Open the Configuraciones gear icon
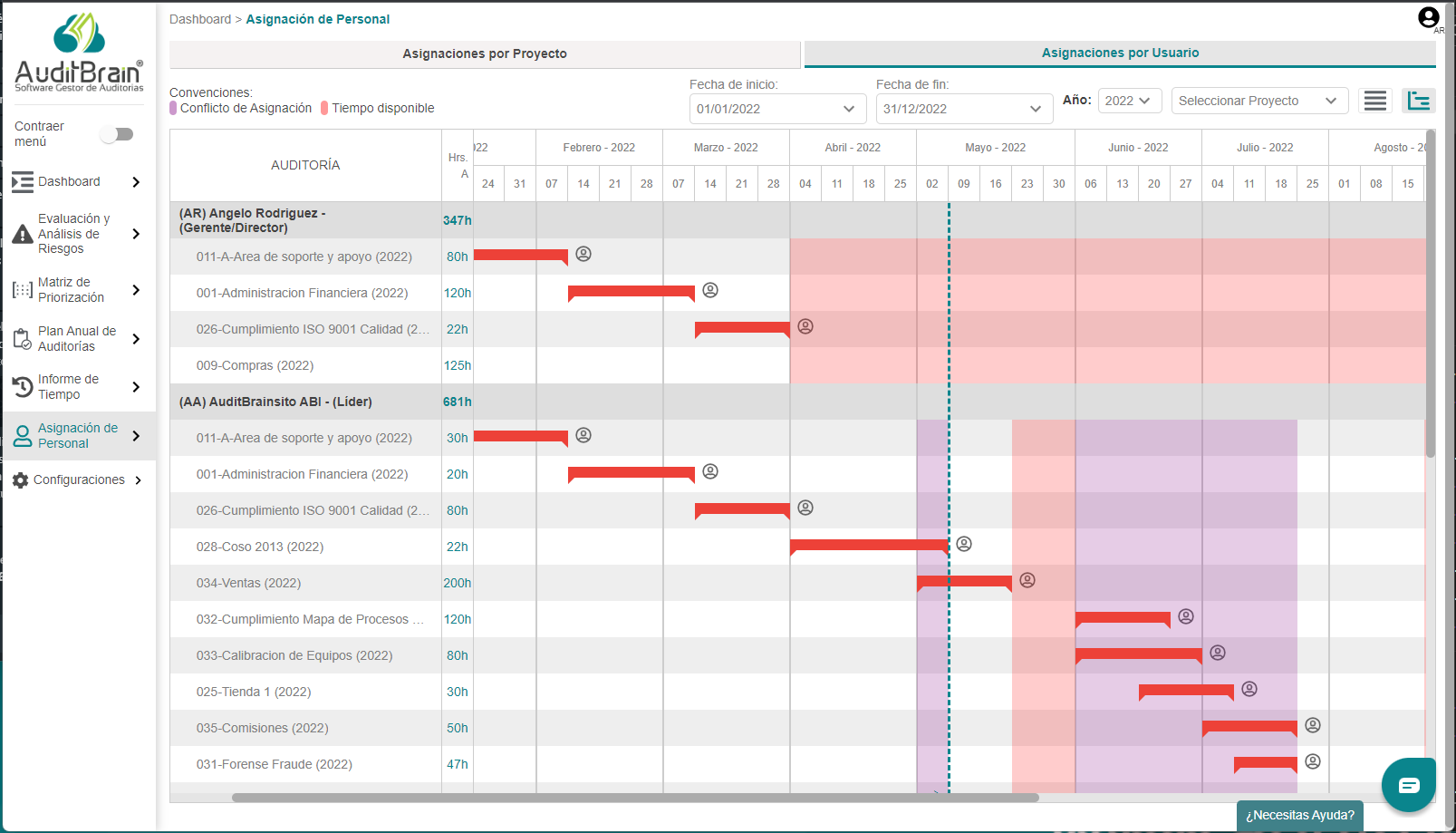 21,479
